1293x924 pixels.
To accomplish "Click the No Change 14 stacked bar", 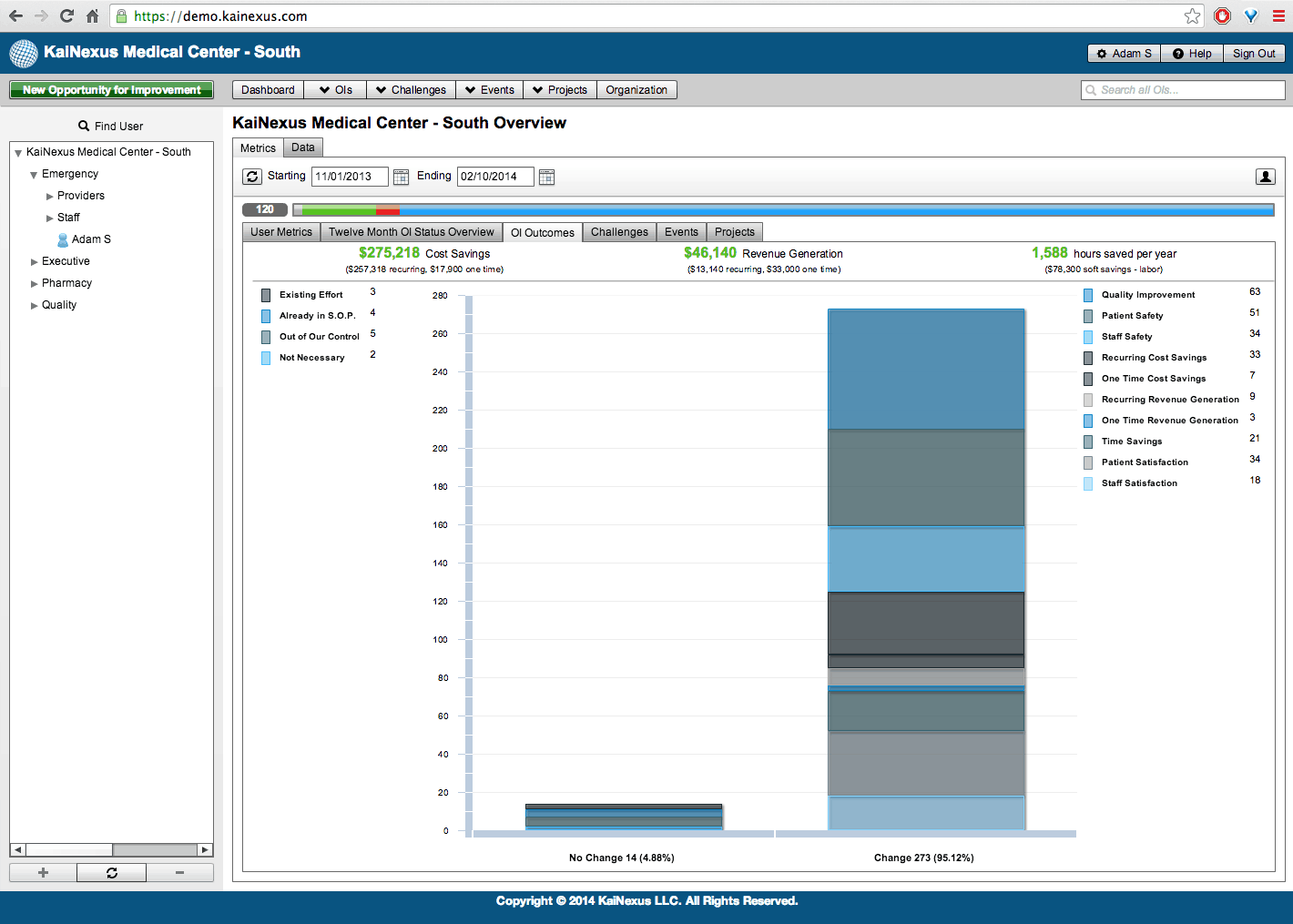I will click(624, 817).
